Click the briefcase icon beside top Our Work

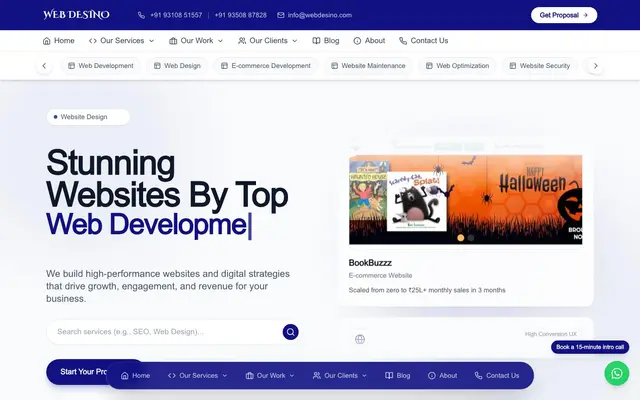[173, 41]
